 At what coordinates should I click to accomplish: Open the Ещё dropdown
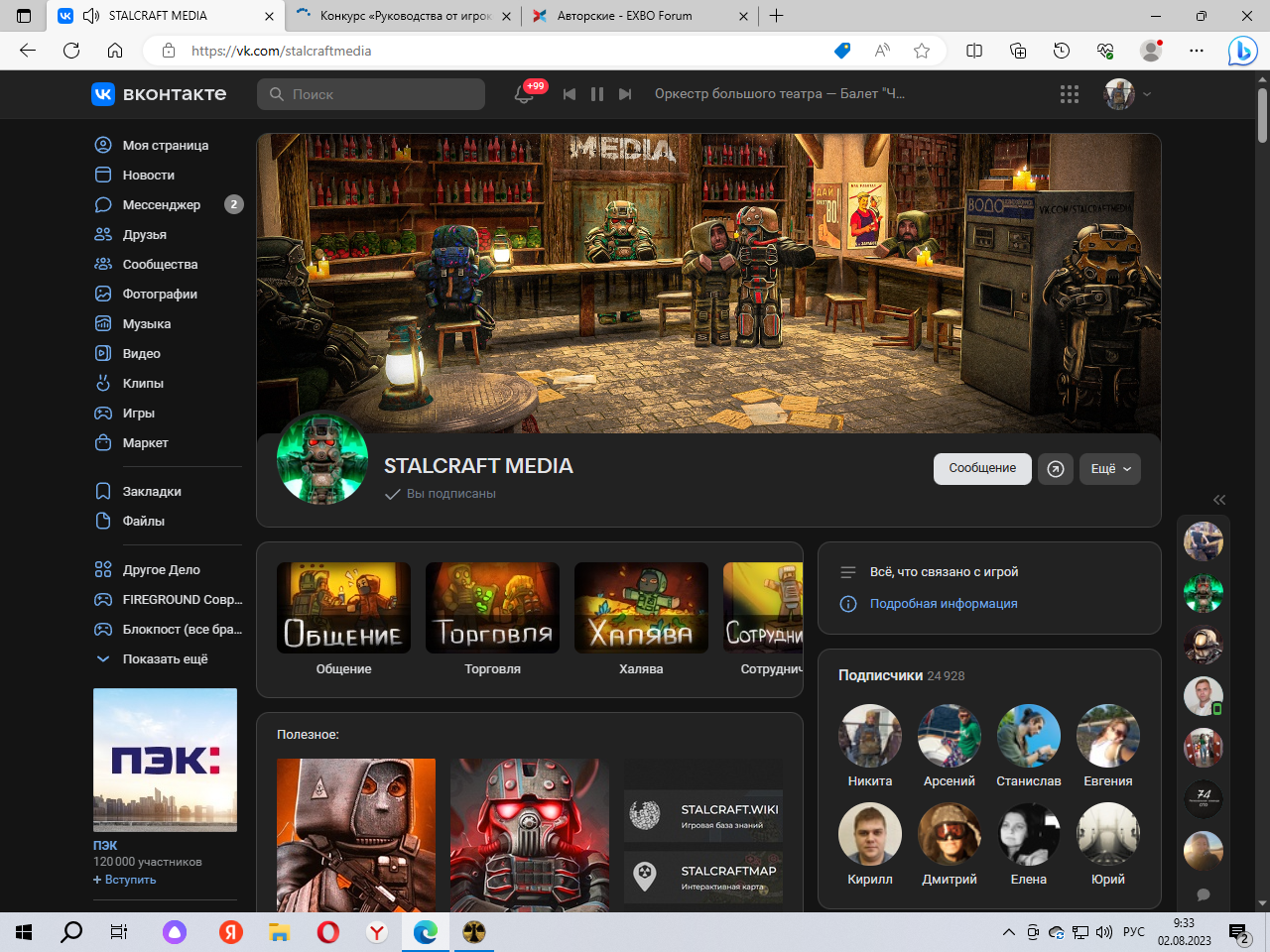coord(1110,469)
